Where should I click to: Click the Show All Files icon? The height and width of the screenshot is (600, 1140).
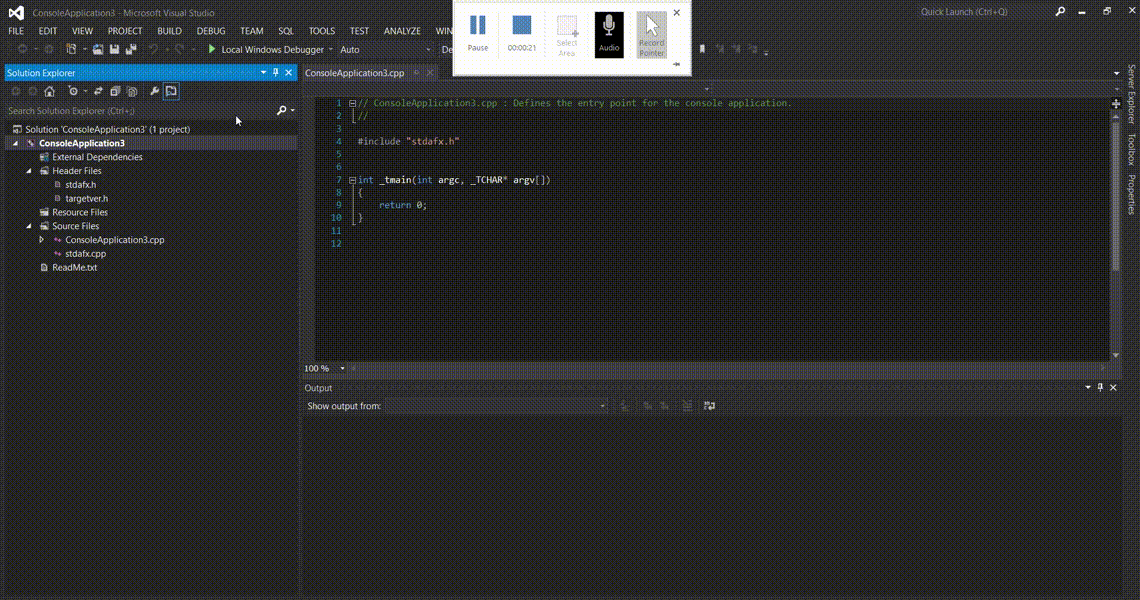[132, 92]
